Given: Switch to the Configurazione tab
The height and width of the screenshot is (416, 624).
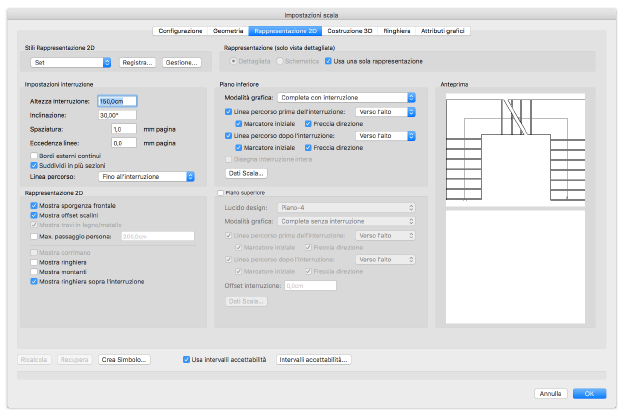Looking at the screenshot, I should [180, 31].
